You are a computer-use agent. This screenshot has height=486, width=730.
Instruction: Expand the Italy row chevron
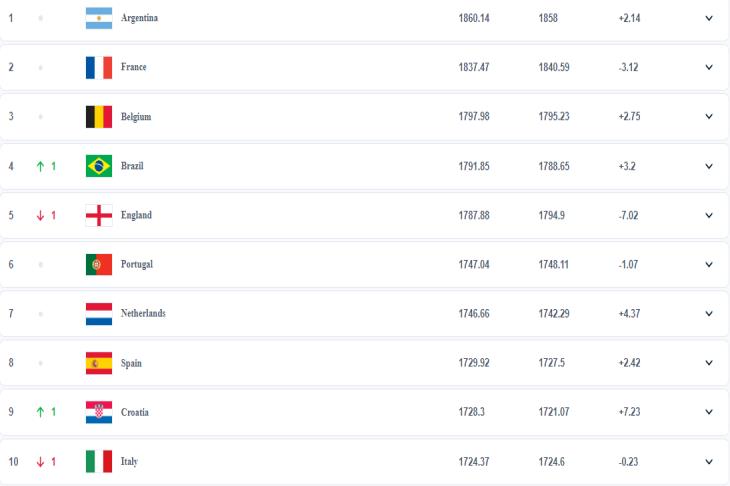(x=709, y=461)
